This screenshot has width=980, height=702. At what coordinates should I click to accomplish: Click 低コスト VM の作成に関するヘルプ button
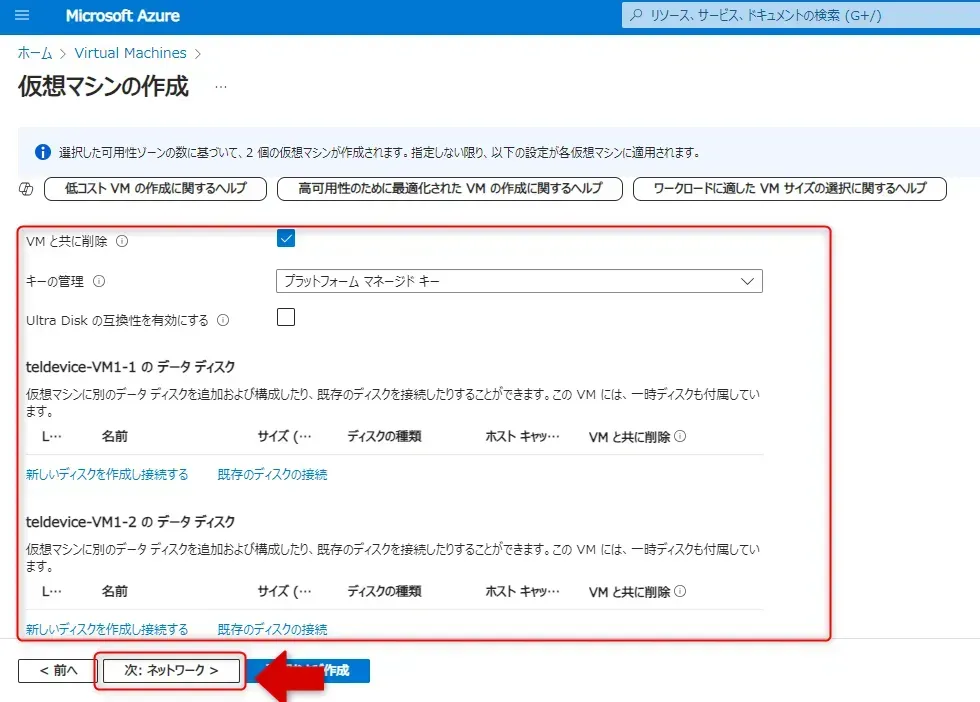155,189
